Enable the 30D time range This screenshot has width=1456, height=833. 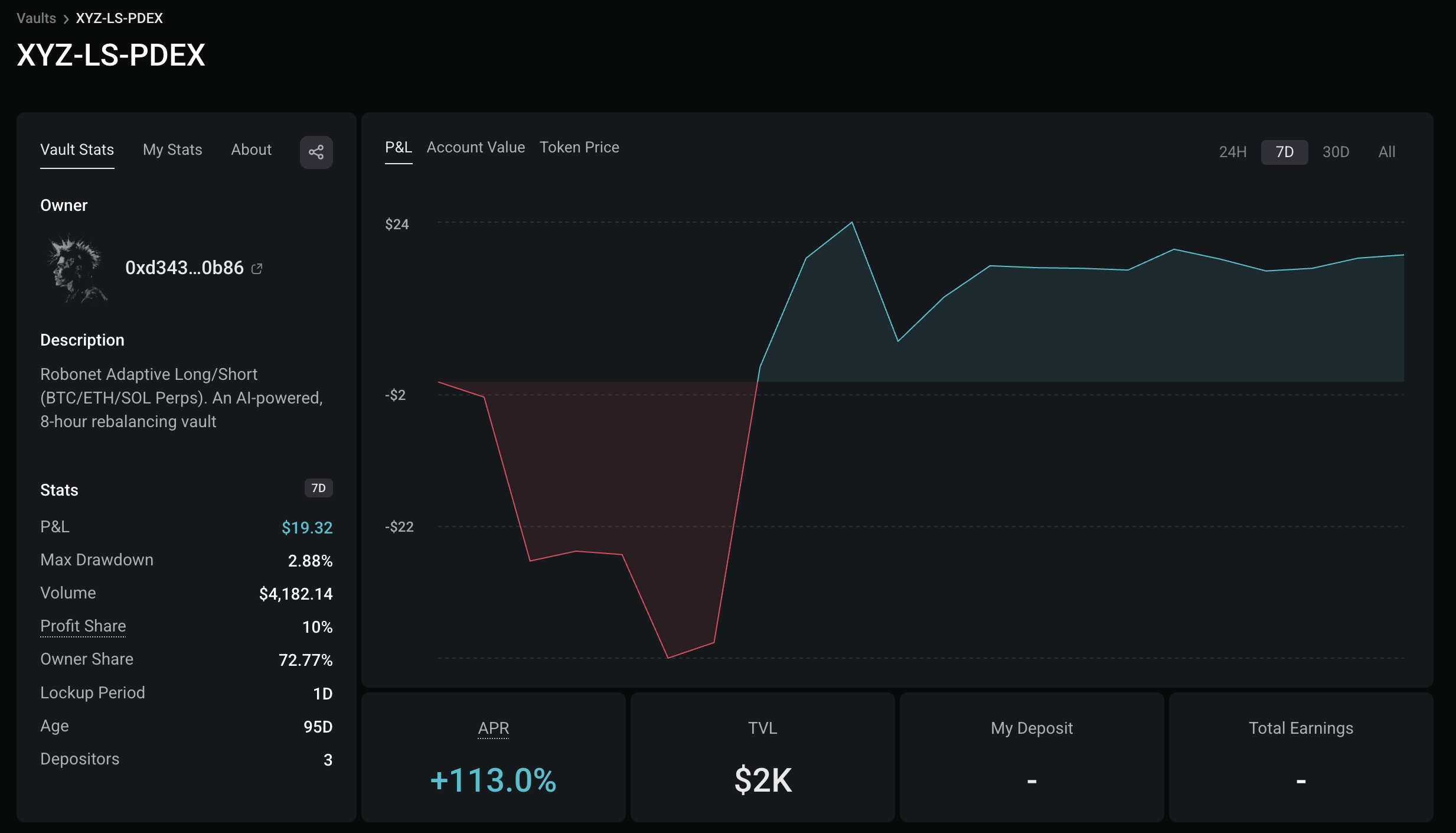pos(1336,152)
